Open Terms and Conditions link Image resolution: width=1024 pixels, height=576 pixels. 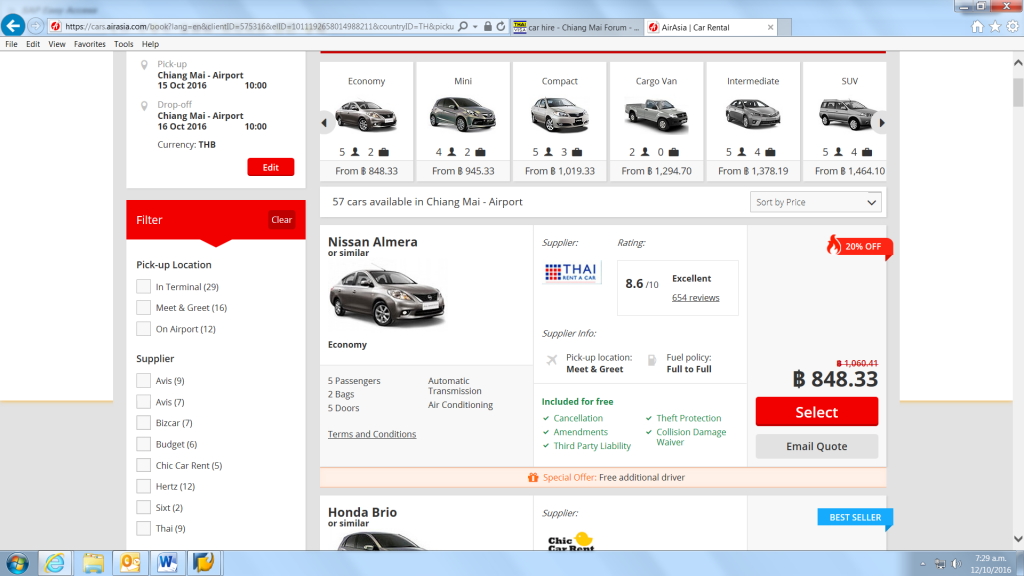click(372, 434)
